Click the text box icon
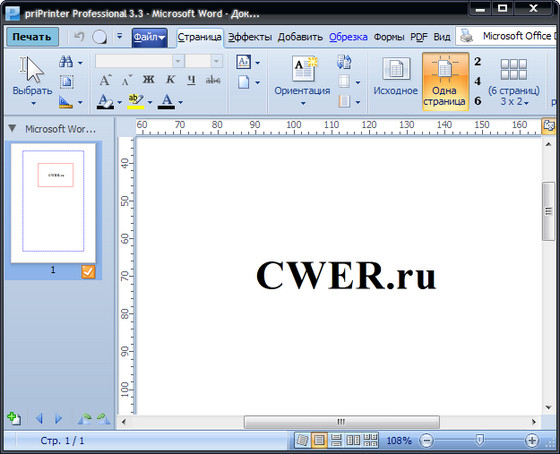Image resolution: width=560 pixels, height=454 pixels. pyautogui.click(x=244, y=62)
